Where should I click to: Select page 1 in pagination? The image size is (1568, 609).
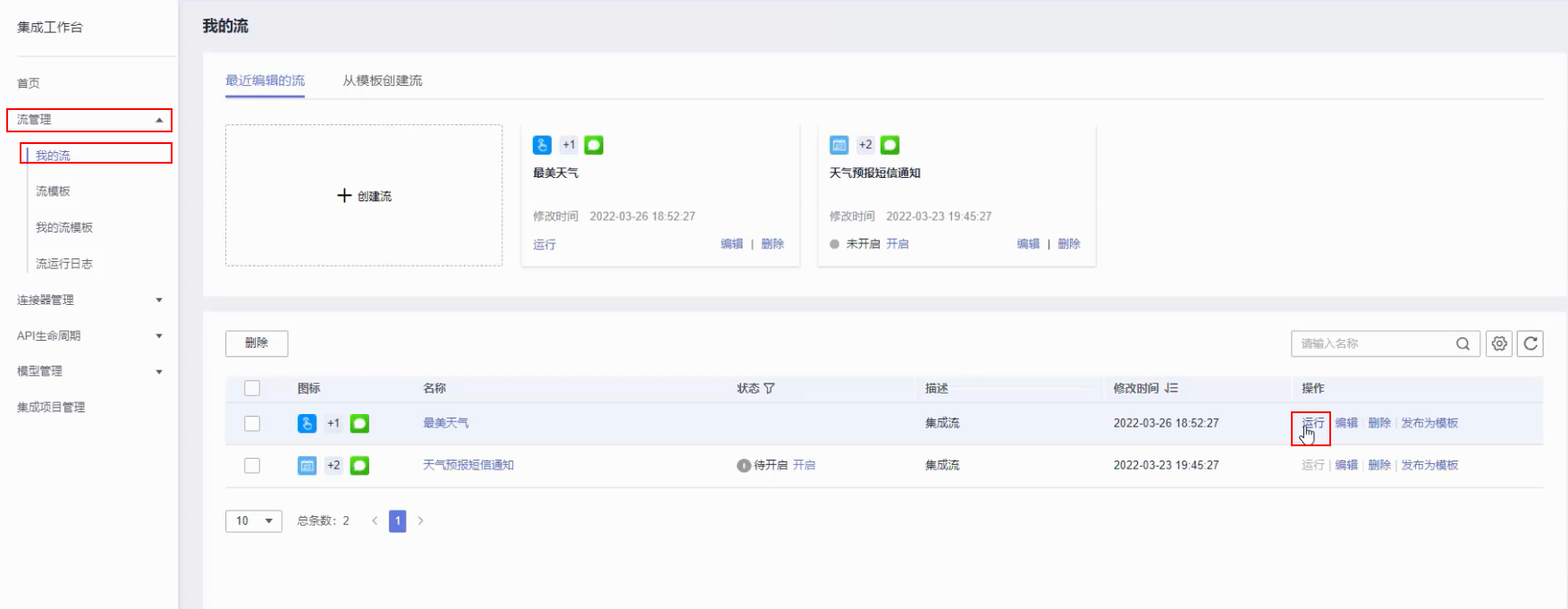pyautogui.click(x=398, y=520)
